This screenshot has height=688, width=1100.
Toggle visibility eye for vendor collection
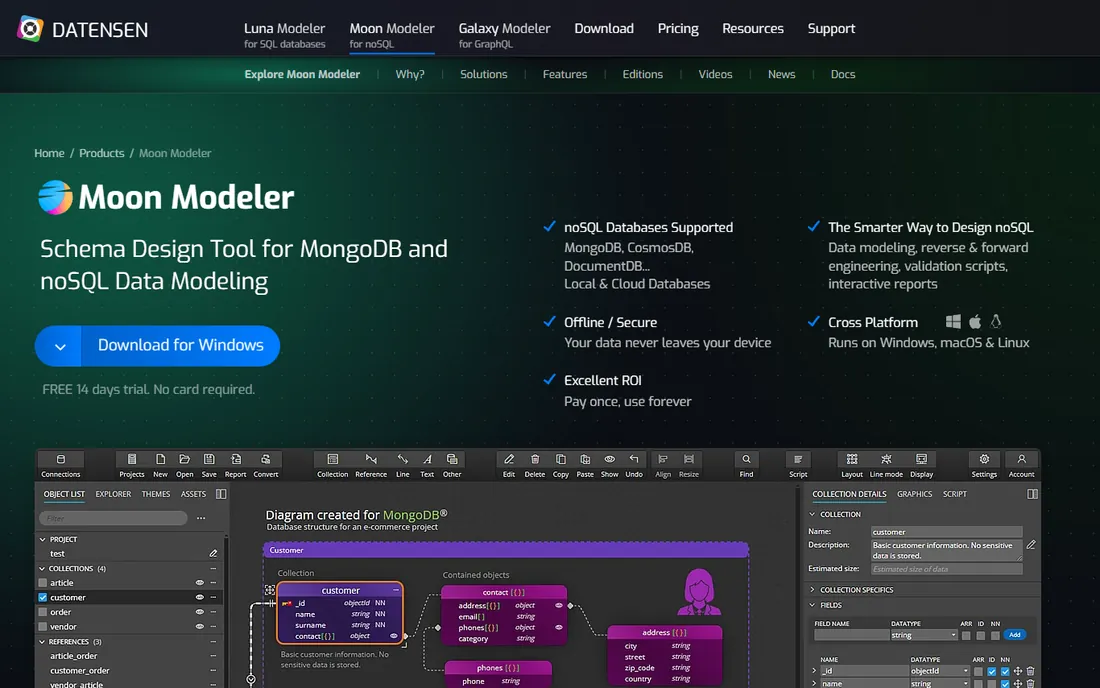[200, 627]
